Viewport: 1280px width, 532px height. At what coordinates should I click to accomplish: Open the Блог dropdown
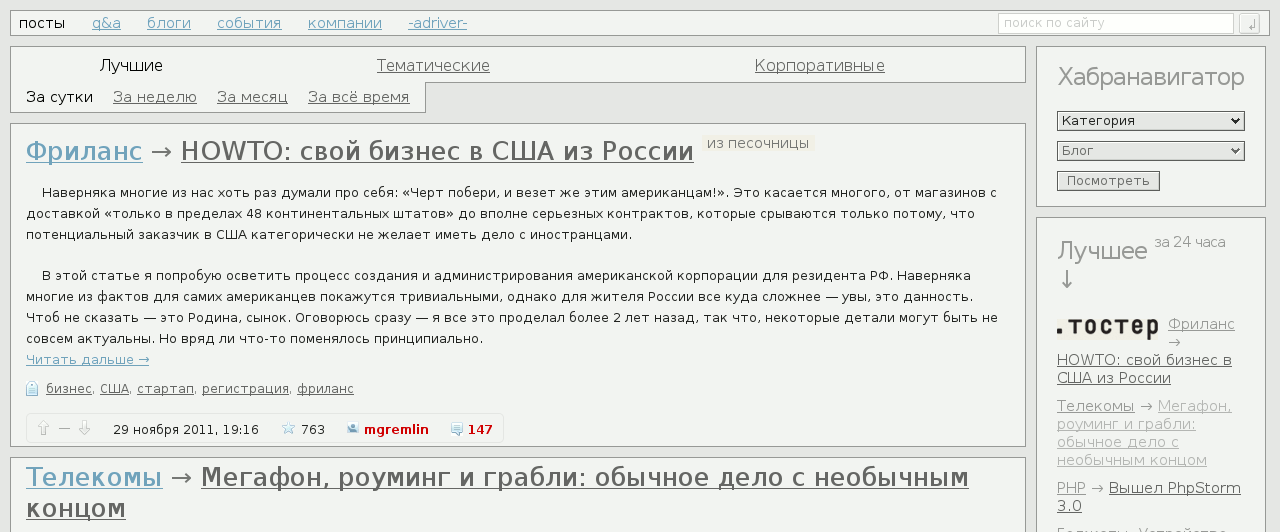point(1150,151)
